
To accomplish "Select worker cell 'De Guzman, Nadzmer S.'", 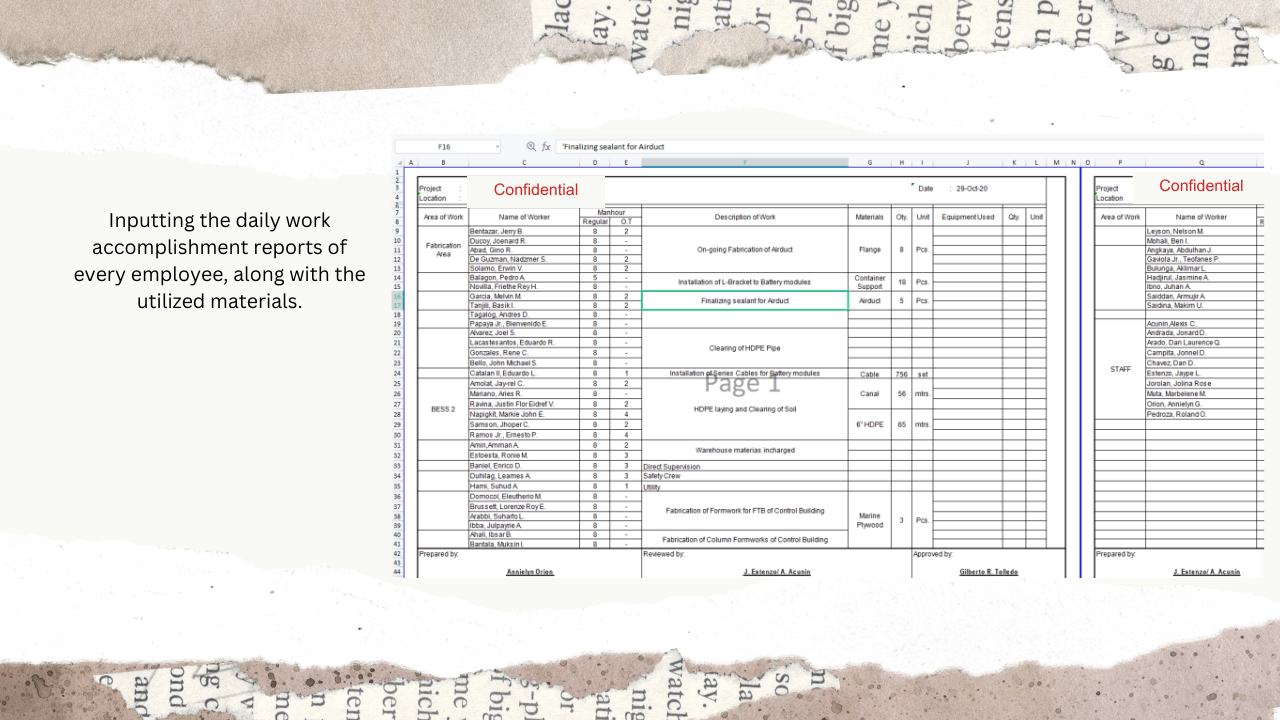I will [x=524, y=259].
